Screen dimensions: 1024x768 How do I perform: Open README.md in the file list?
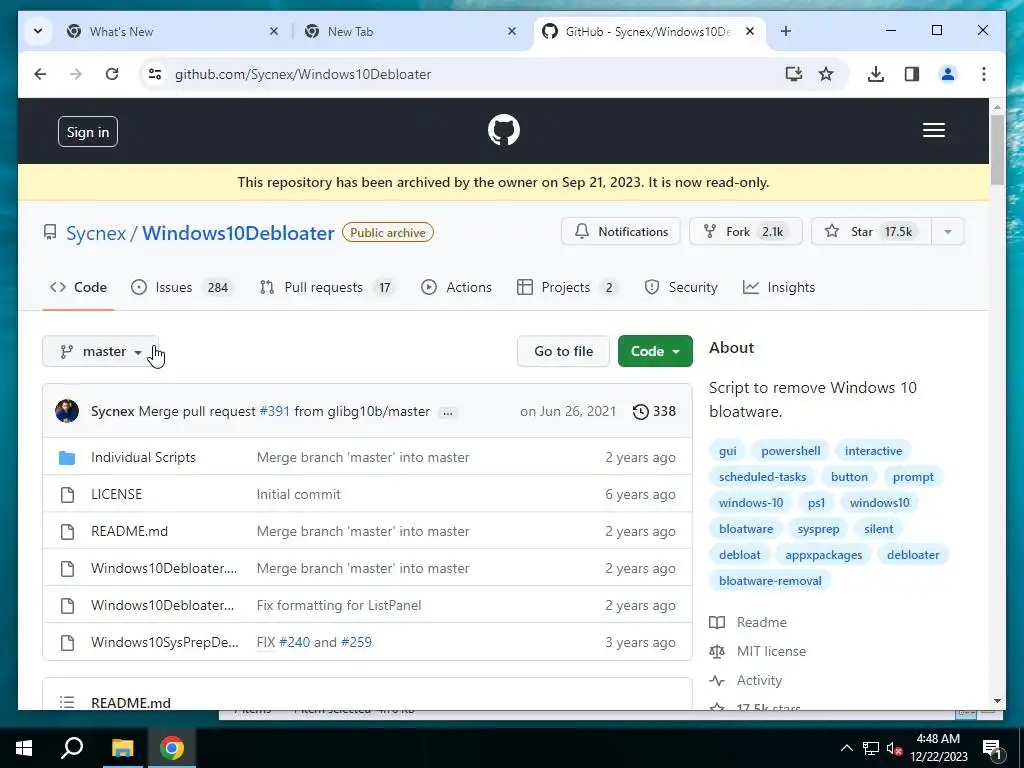click(x=129, y=531)
